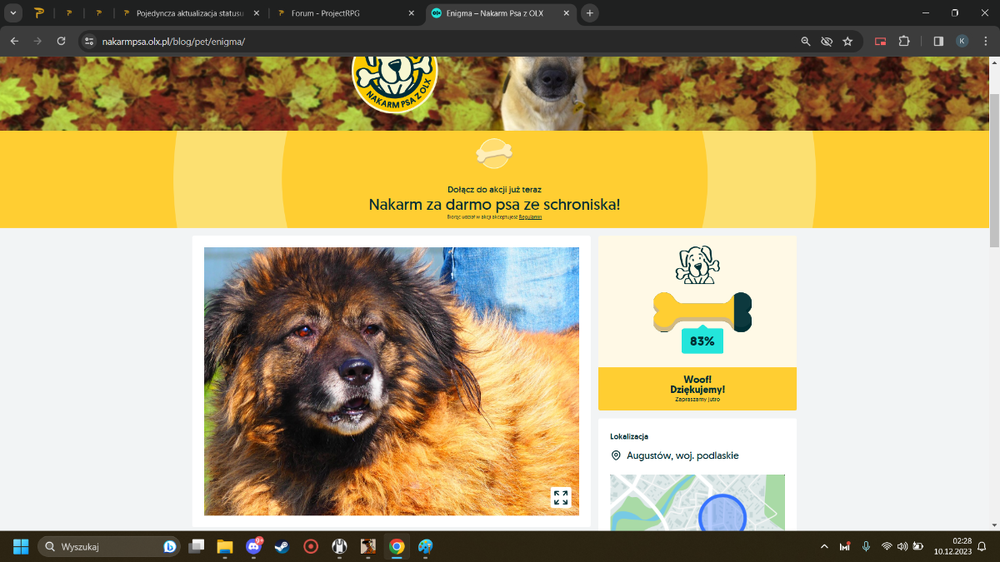Click the bone icon above 'Dołącz do akcji'
The image size is (1000, 562).
click(x=494, y=154)
